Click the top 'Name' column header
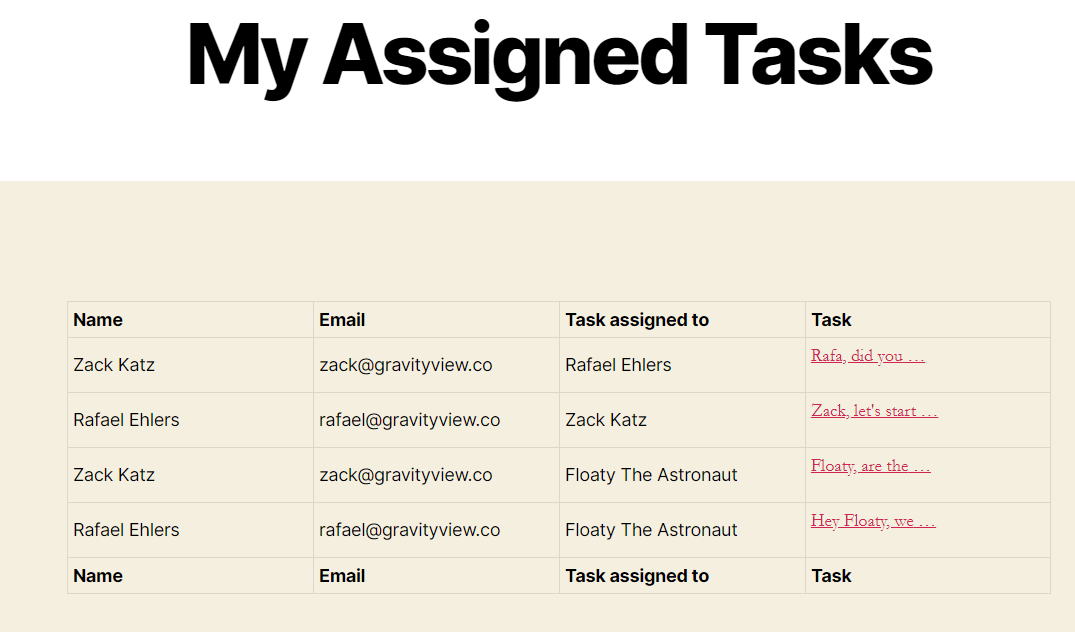The image size is (1075, 632). click(98, 320)
